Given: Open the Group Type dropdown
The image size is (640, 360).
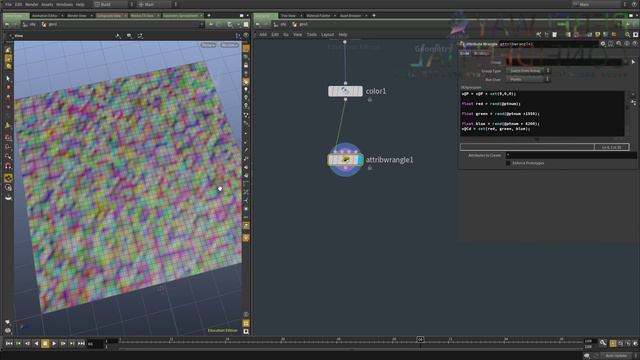Looking at the screenshot, I should point(528,71).
